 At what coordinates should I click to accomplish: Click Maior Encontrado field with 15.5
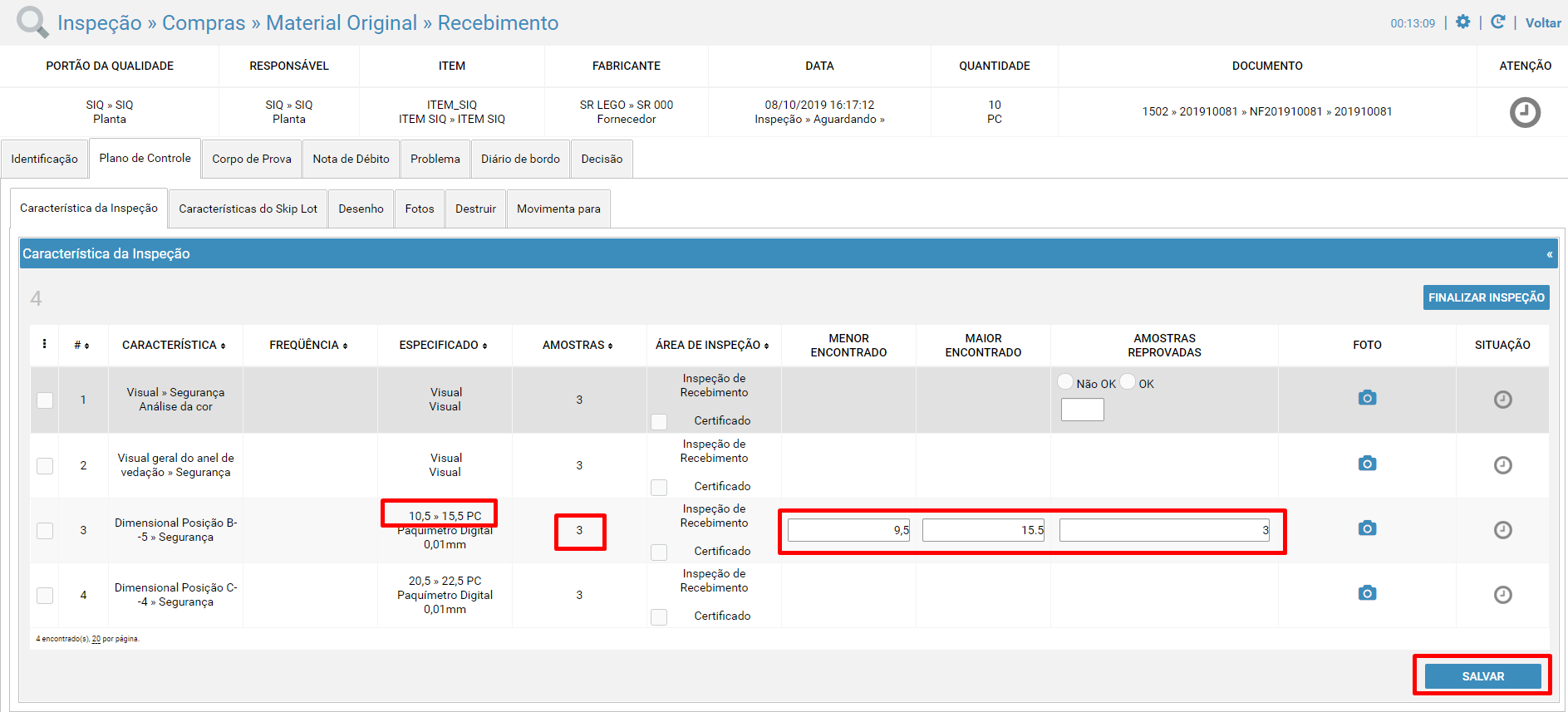(x=983, y=530)
